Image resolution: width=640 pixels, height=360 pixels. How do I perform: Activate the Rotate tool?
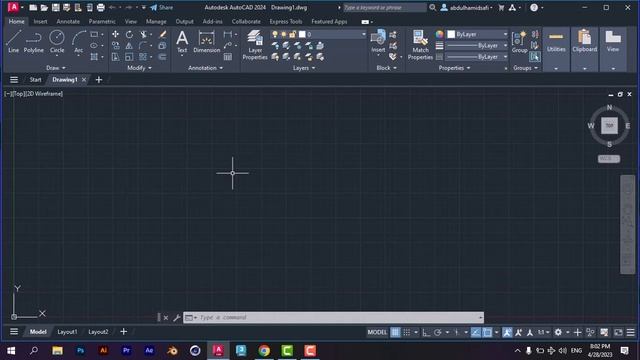[x=129, y=34]
